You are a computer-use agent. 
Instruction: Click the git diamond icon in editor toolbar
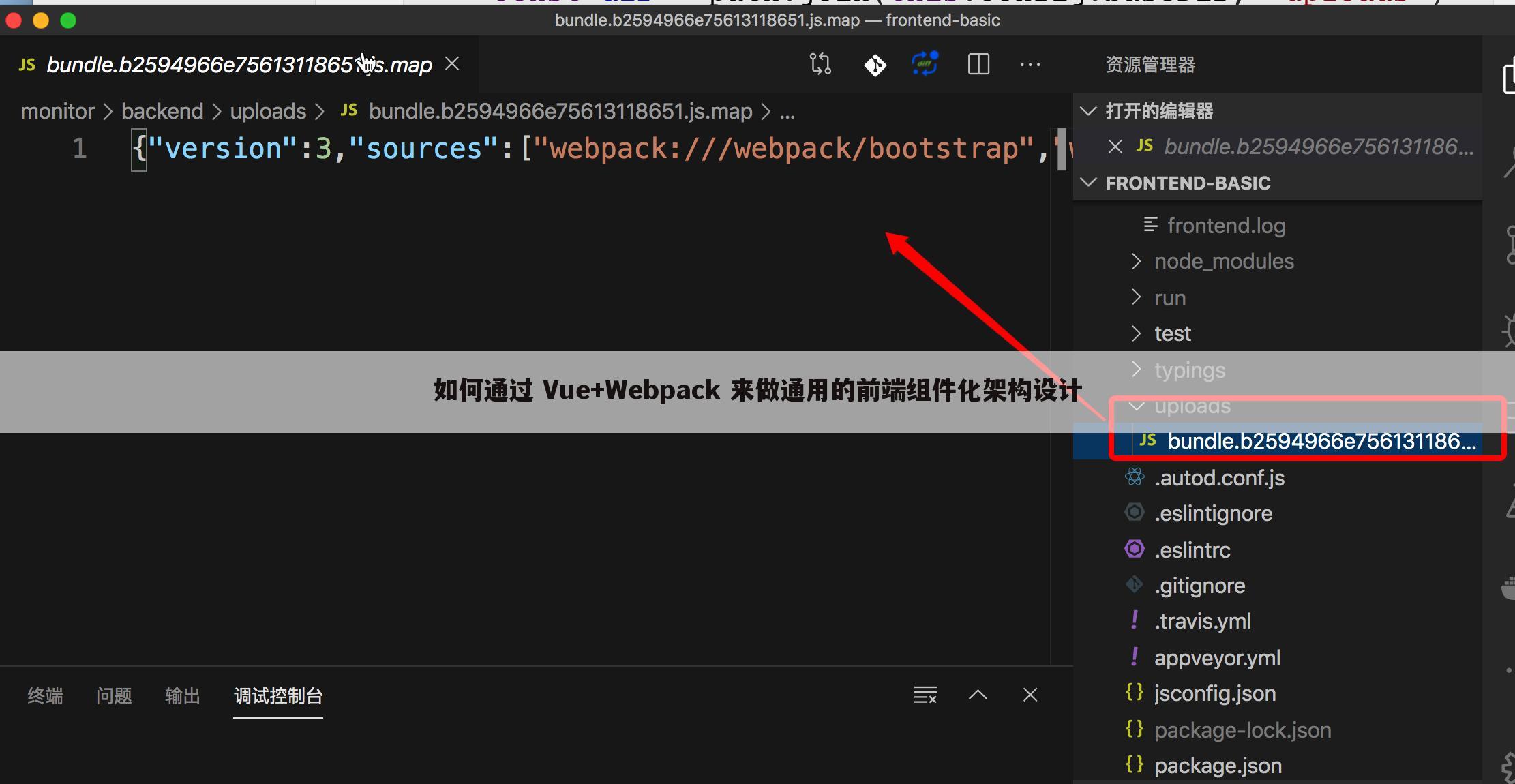coord(875,65)
